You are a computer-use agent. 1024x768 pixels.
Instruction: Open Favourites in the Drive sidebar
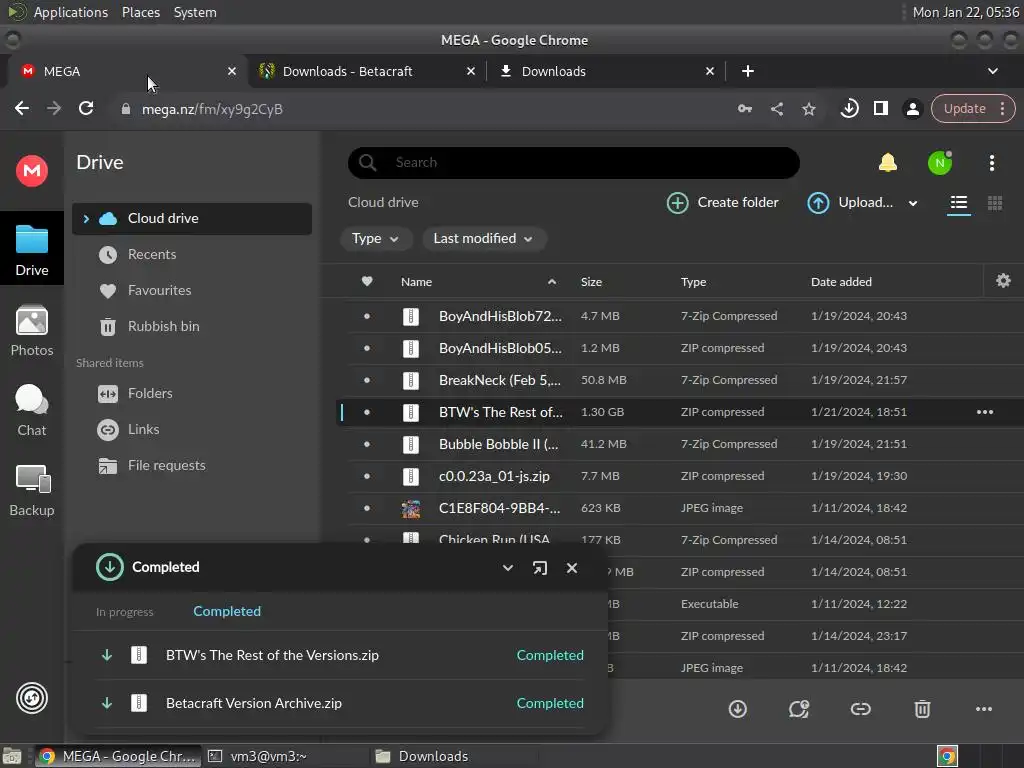pos(159,291)
